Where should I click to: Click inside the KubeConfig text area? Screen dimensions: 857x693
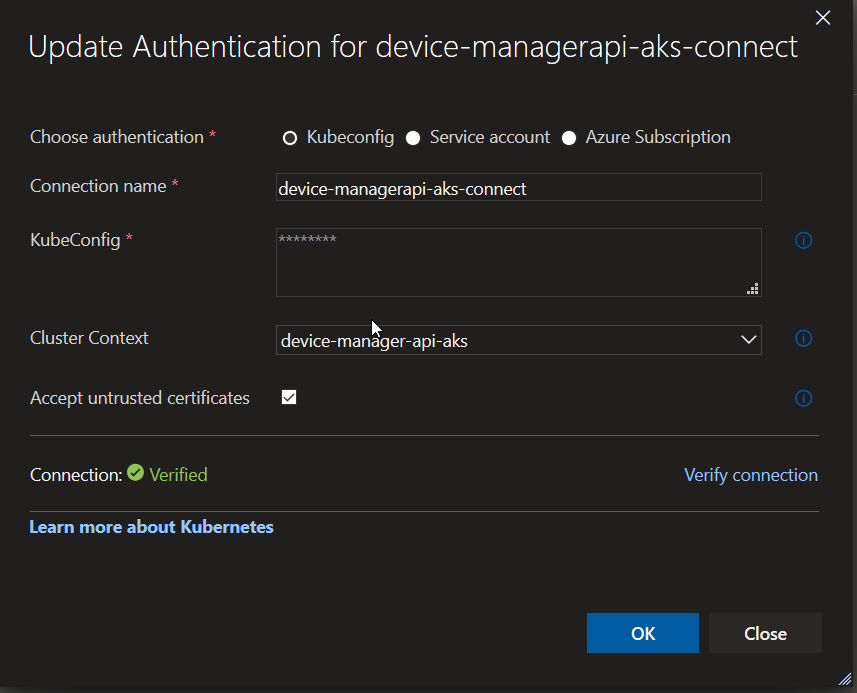click(518, 262)
